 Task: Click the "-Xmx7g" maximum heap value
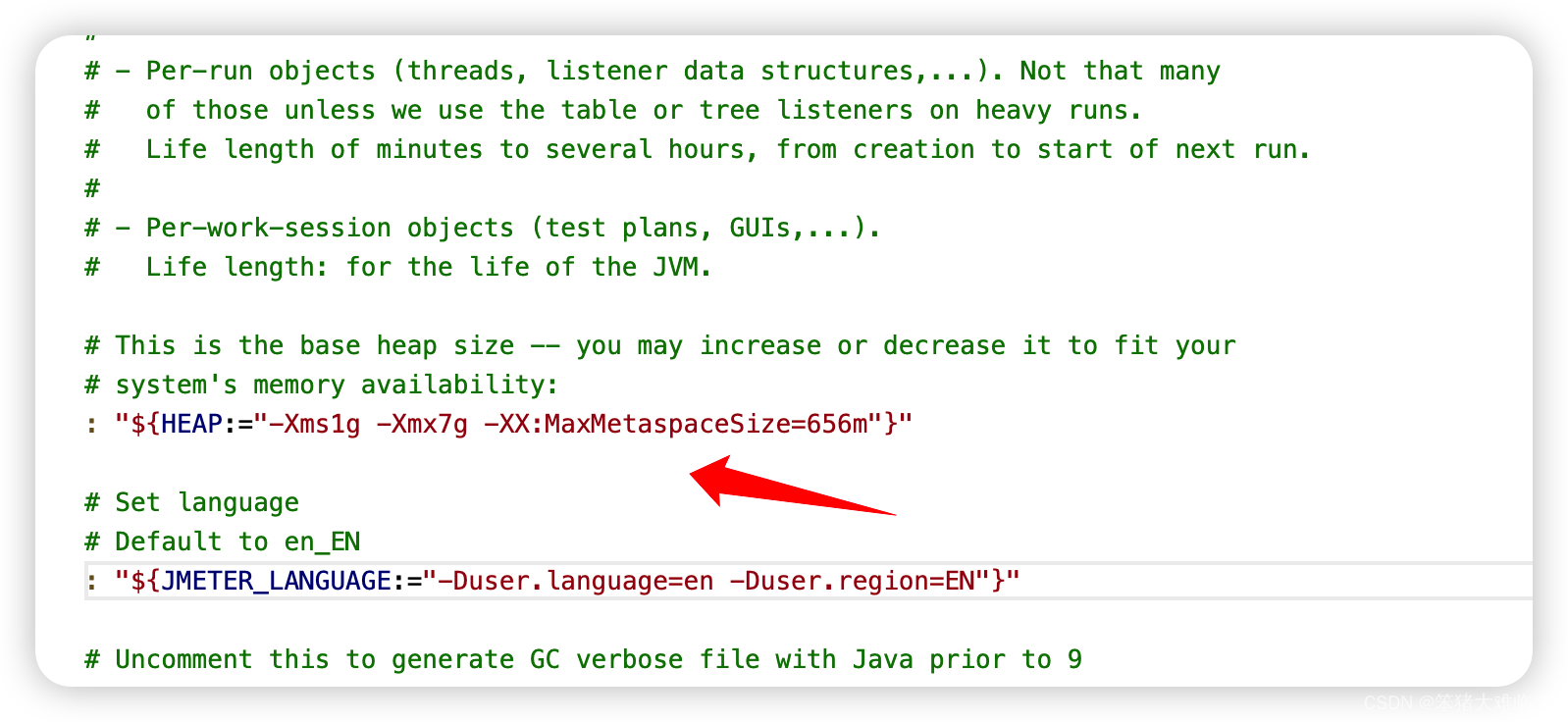pyautogui.click(x=422, y=424)
